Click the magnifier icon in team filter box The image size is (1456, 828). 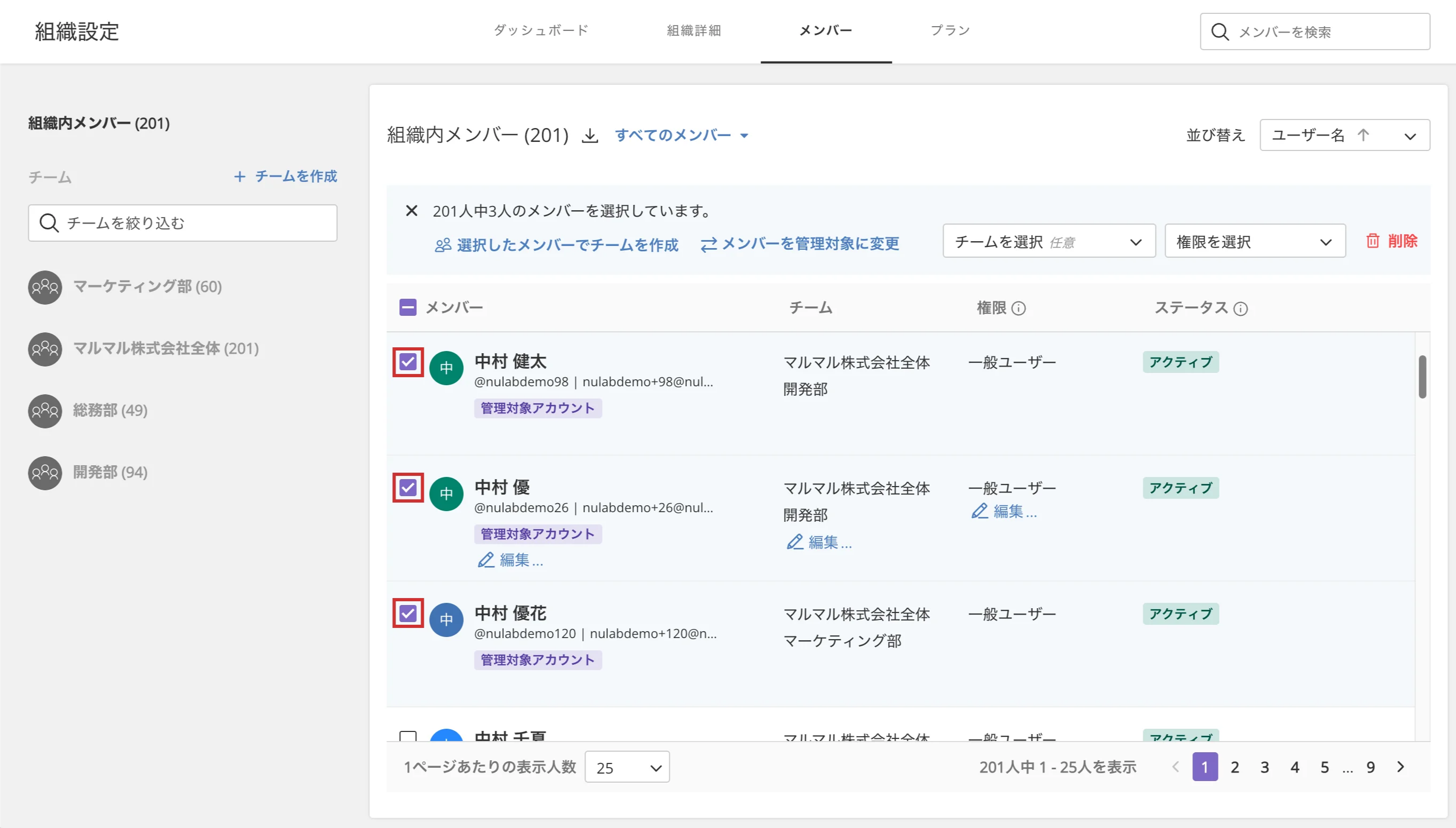click(49, 223)
